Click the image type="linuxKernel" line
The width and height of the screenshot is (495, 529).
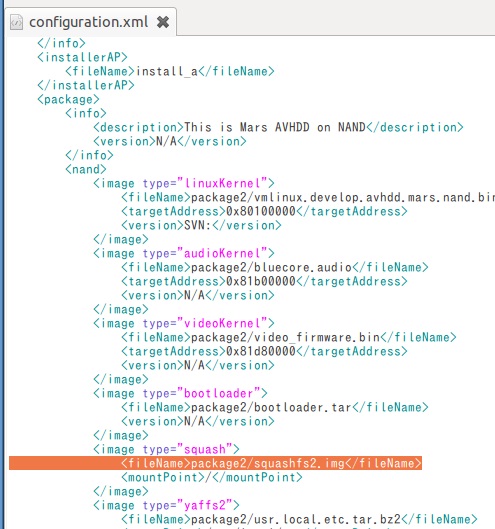coord(184,183)
